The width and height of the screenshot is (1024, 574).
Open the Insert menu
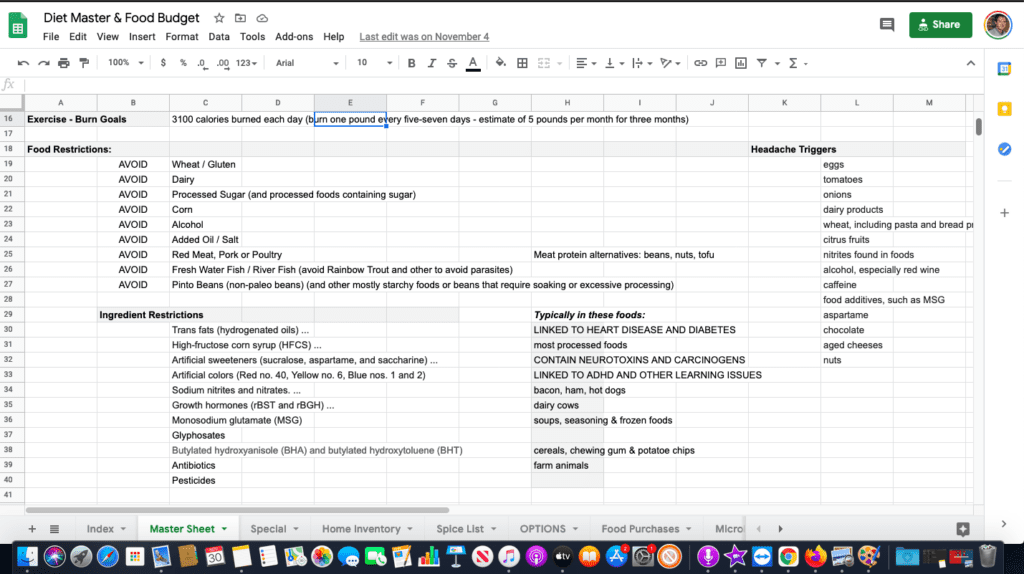(142, 37)
